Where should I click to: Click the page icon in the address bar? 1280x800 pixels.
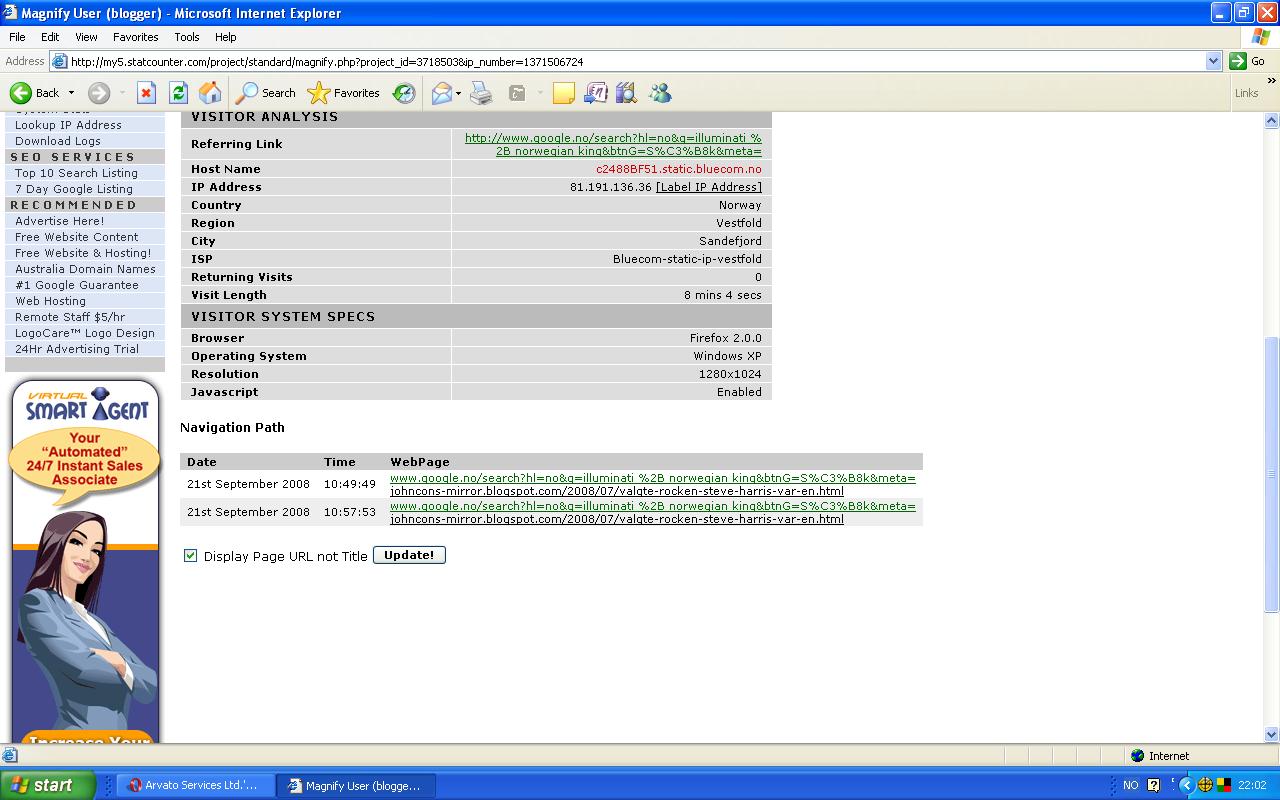point(60,61)
